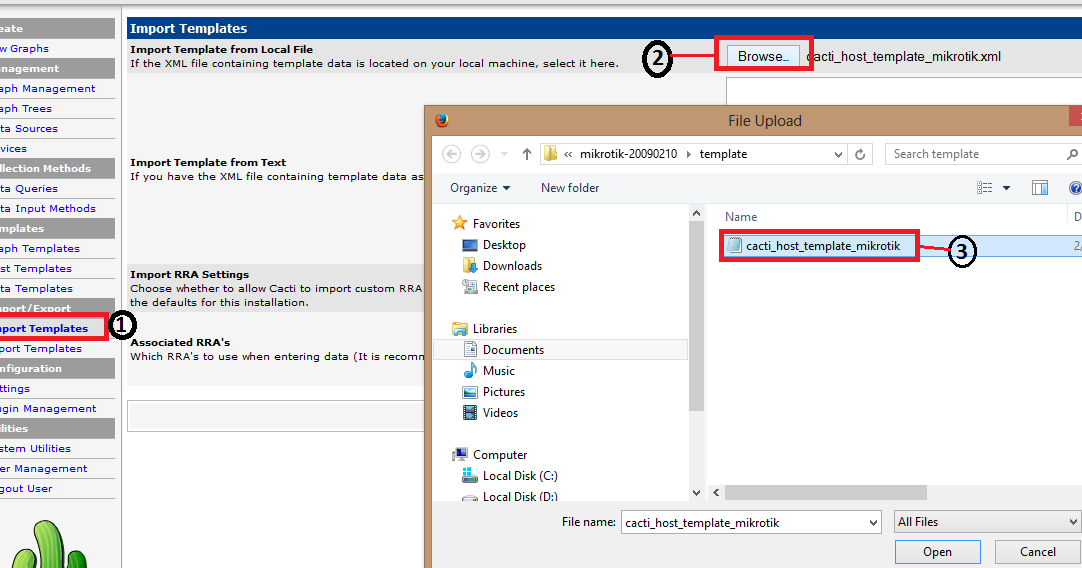Select Local Disk (C:)
The image size is (1082, 568).
click(520, 476)
